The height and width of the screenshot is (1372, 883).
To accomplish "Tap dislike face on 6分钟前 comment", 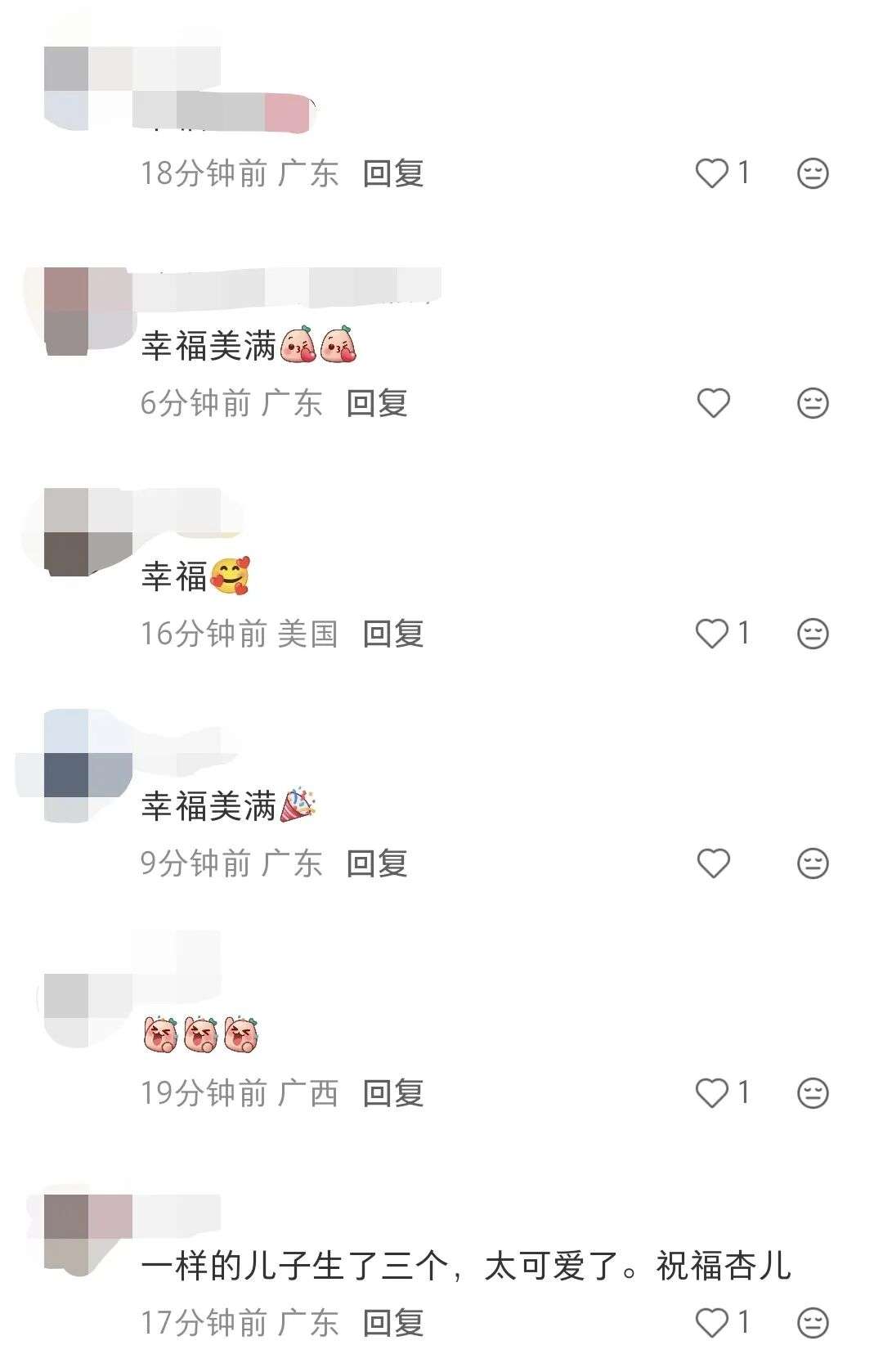I will tap(813, 403).
